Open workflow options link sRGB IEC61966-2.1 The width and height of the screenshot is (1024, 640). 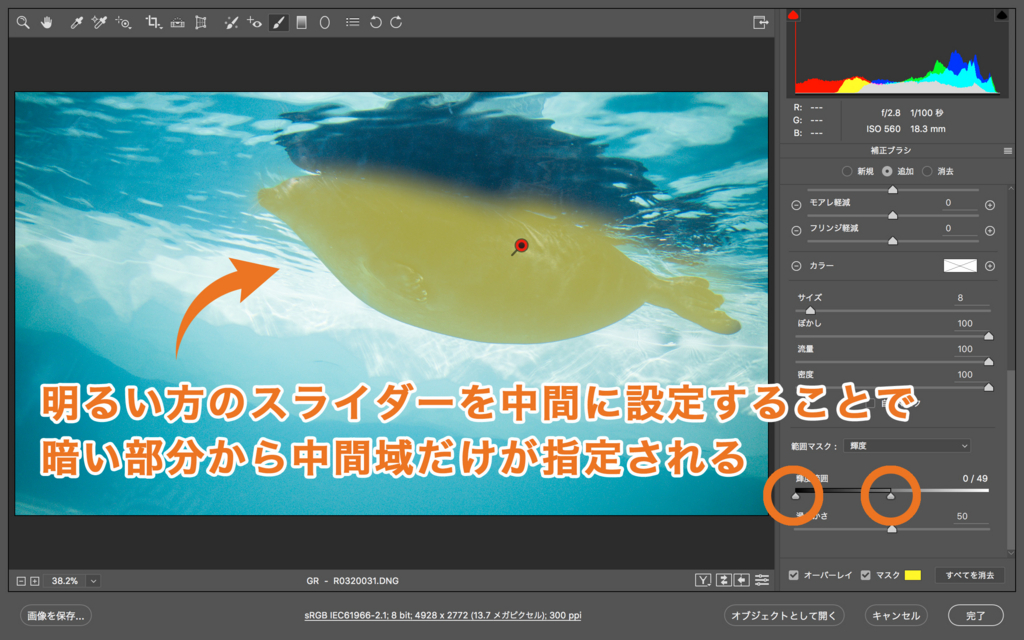click(443, 615)
